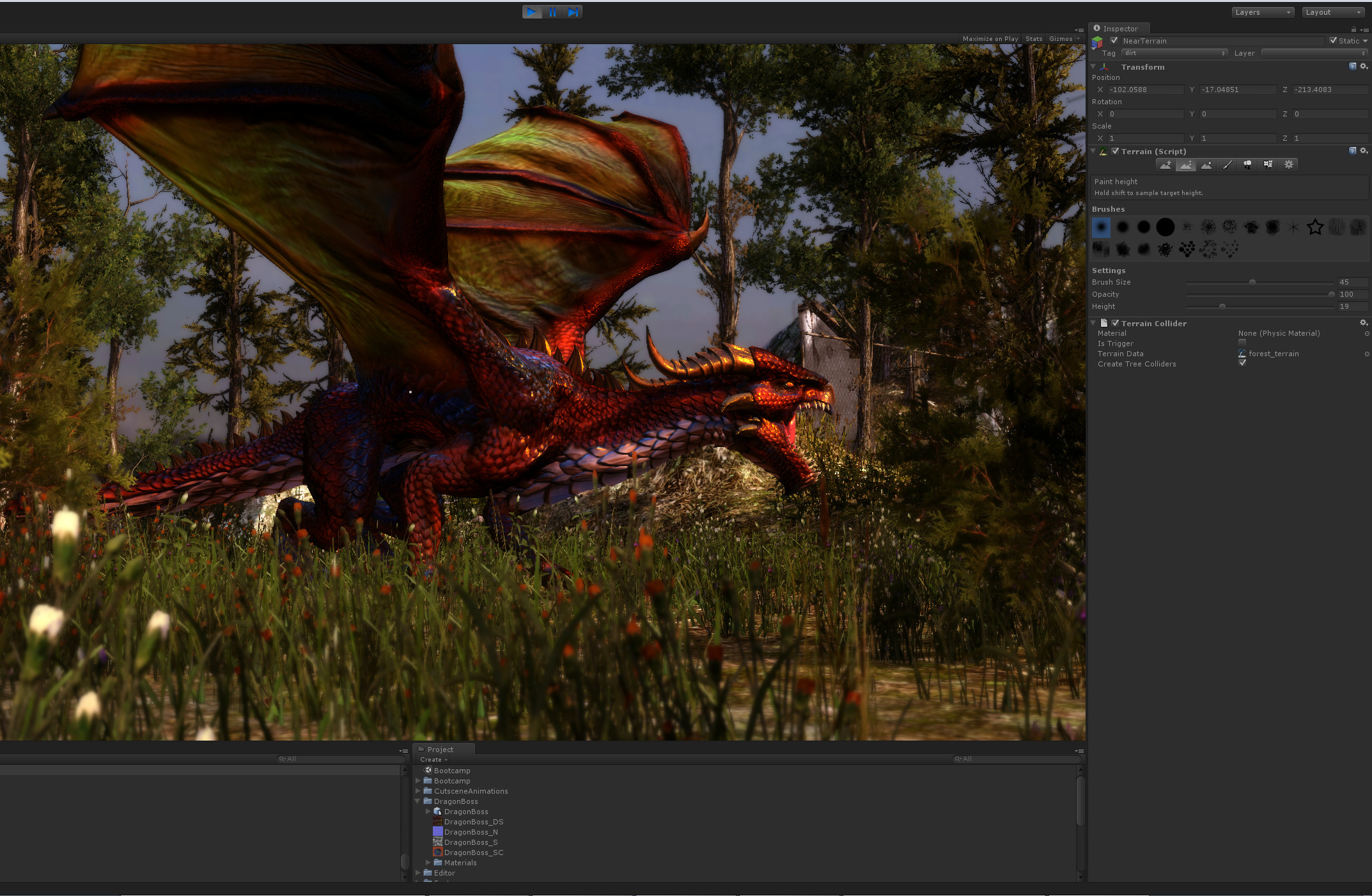The image size is (1372, 896).
Task: Toggle Maximize on Play
Action: click(x=990, y=39)
